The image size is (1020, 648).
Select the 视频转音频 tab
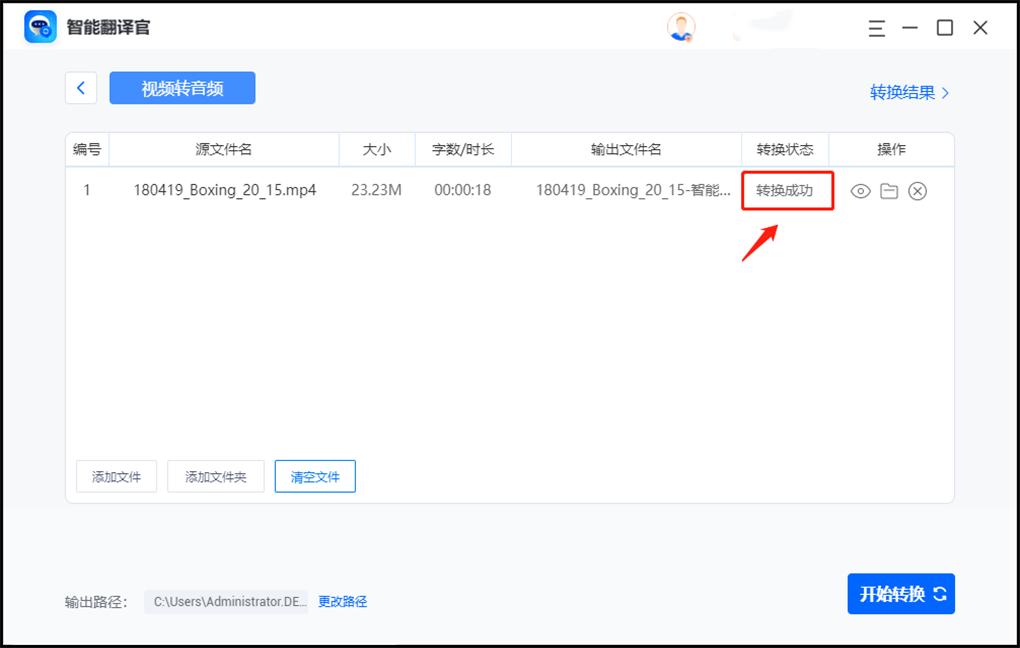[x=182, y=88]
